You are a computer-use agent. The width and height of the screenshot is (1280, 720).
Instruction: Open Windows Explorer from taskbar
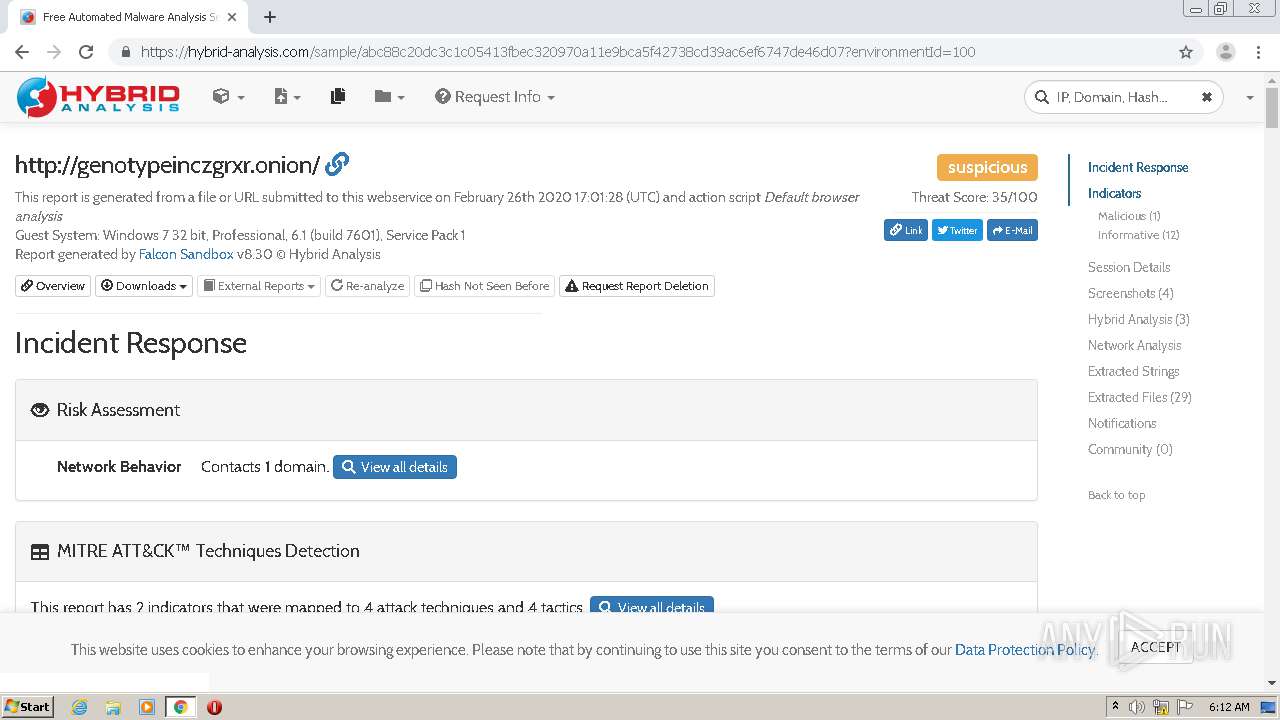coord(113,707)
